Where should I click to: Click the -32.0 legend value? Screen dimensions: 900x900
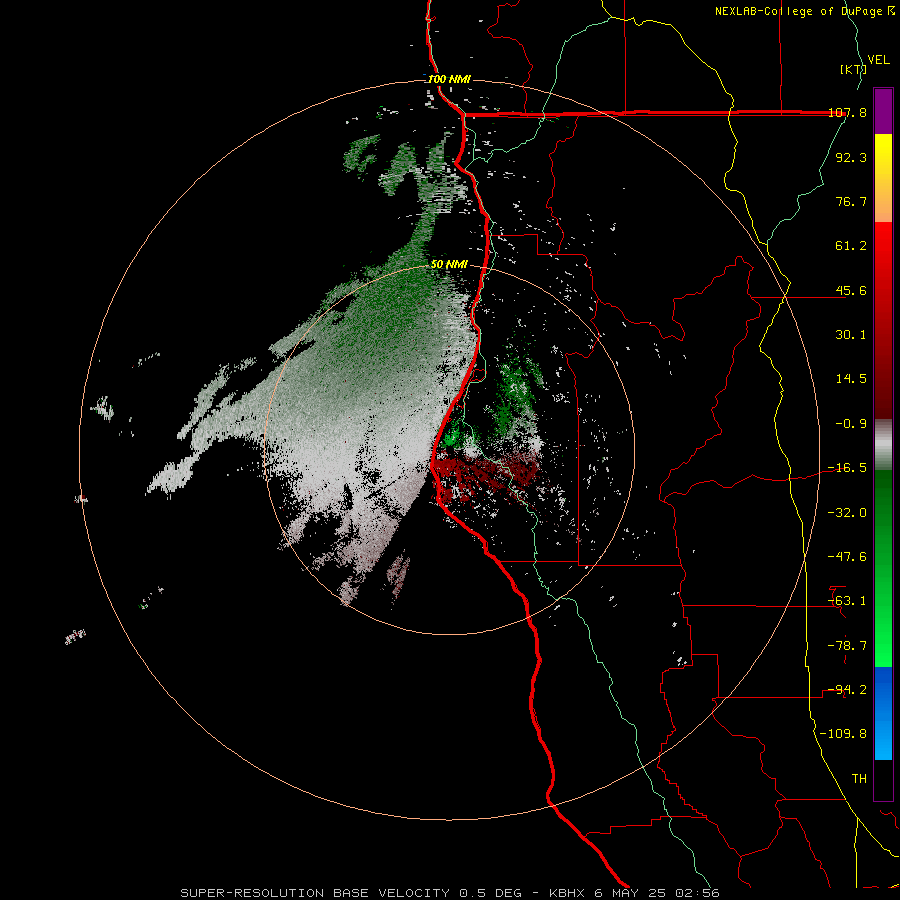(847, 513)
